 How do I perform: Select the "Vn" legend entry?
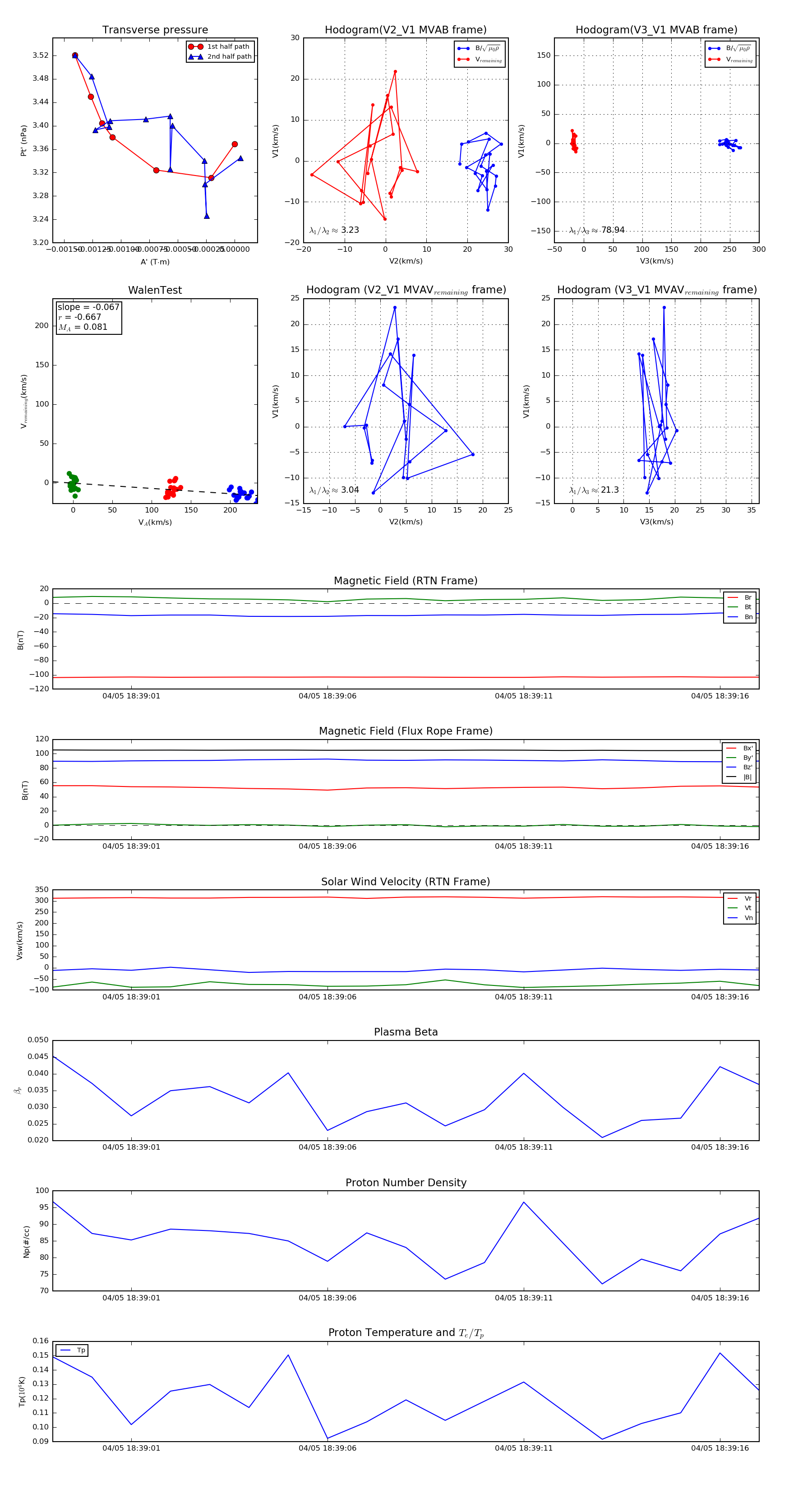click(x=740, y=918)
